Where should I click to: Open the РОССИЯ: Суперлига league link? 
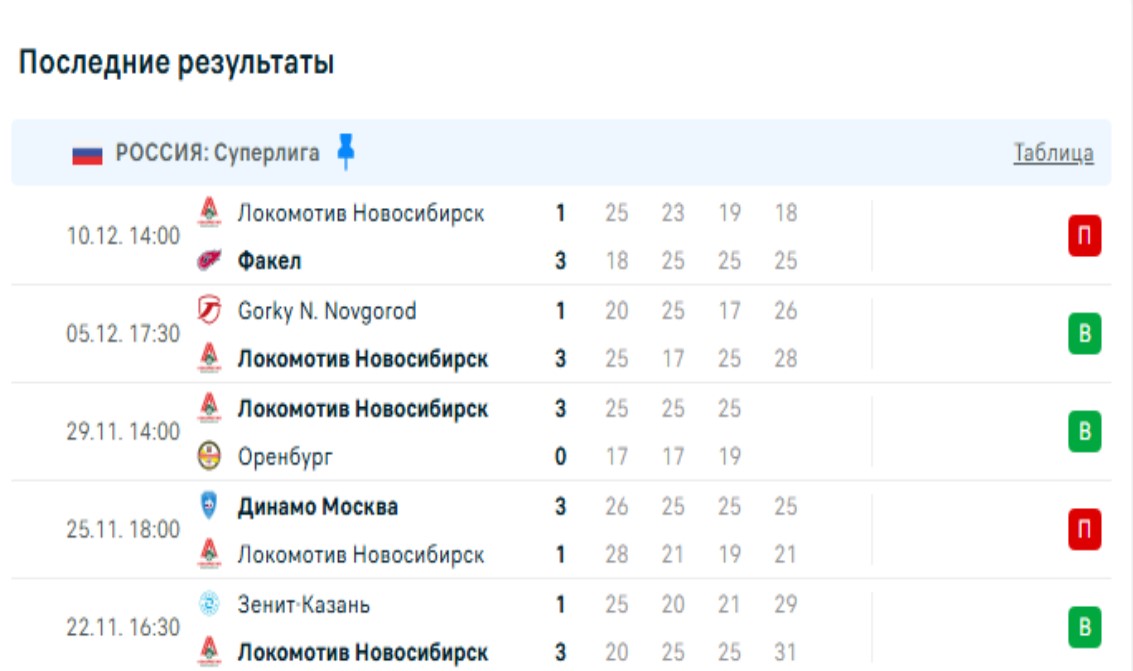point(218,153)
